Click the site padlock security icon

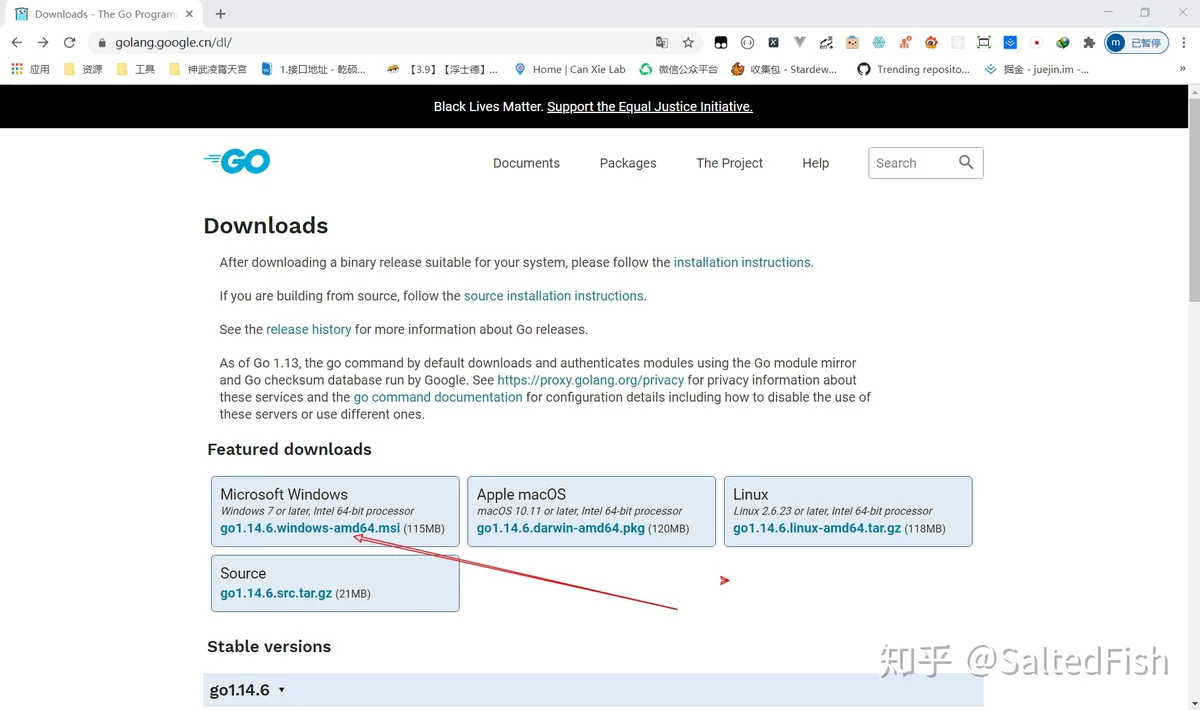pyautogui.click(x=101, y=43)
